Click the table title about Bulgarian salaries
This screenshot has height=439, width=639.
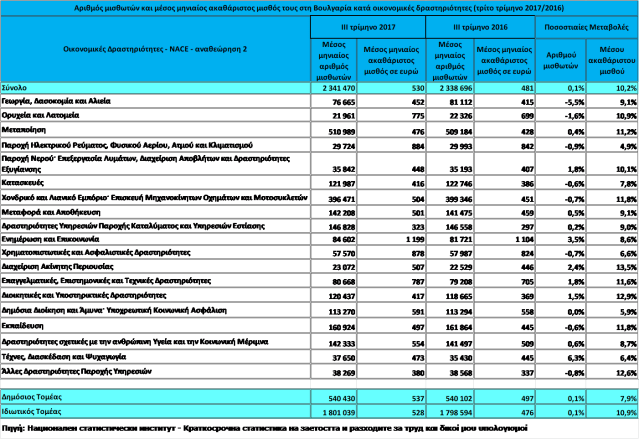pyautogui.click(x=319, y=7)
